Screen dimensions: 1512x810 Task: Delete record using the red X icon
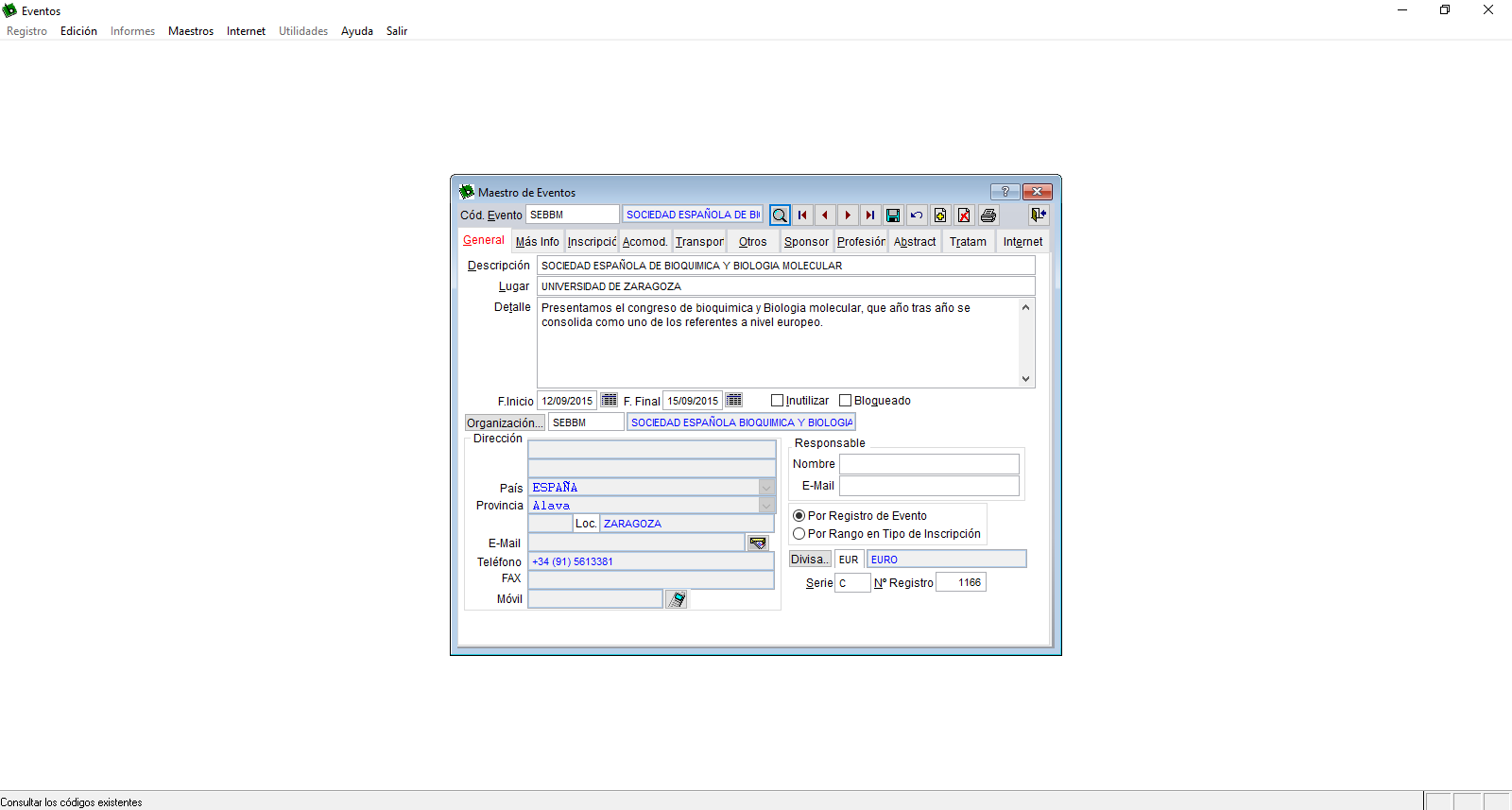964,215
